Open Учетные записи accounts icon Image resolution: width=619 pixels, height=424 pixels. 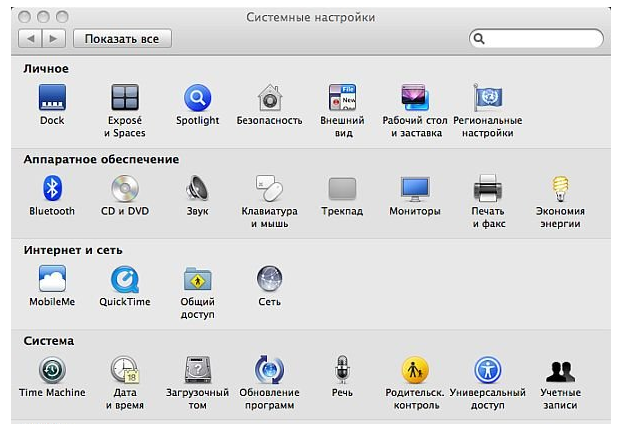[560, 371]
